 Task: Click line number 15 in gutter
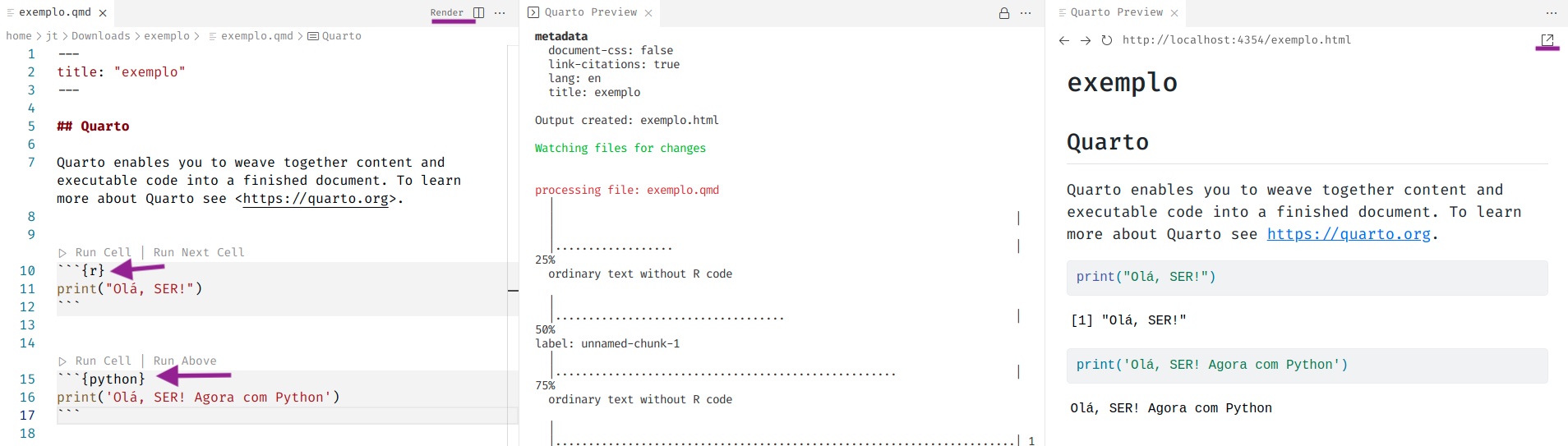[27, 379]
